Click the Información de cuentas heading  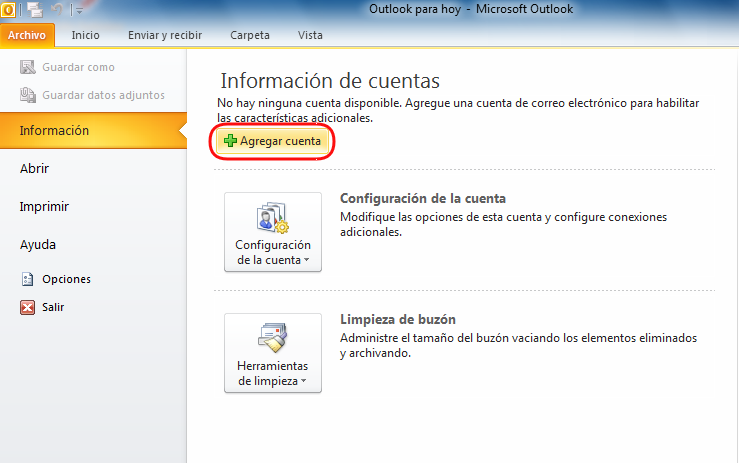pyautogui.click(x=330, y=81)
